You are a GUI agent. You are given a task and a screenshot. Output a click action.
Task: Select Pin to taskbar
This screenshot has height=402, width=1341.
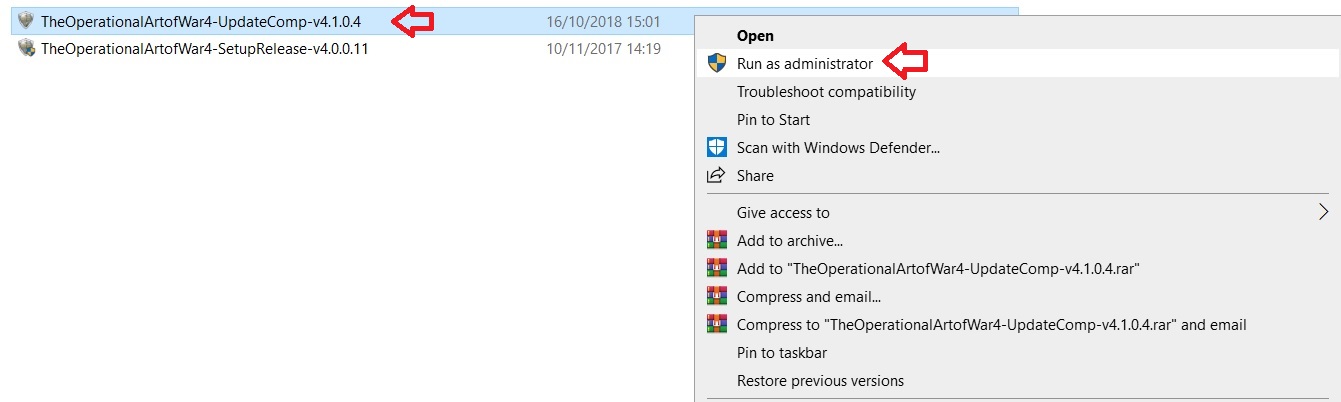tap(782, 352)
